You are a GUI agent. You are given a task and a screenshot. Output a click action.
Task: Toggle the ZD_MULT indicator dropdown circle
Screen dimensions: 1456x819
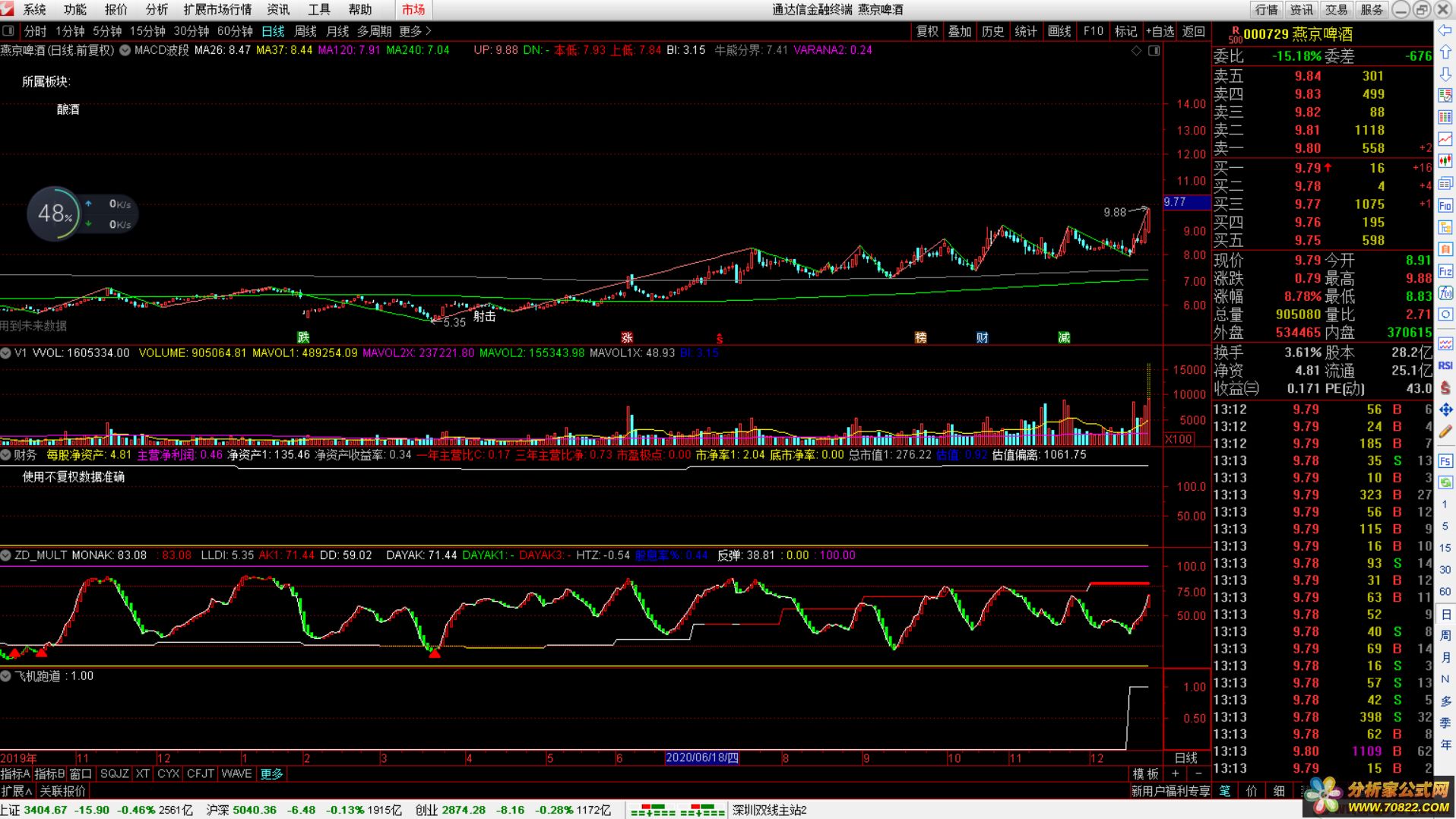pyautogui.click(x=6, y=555)
